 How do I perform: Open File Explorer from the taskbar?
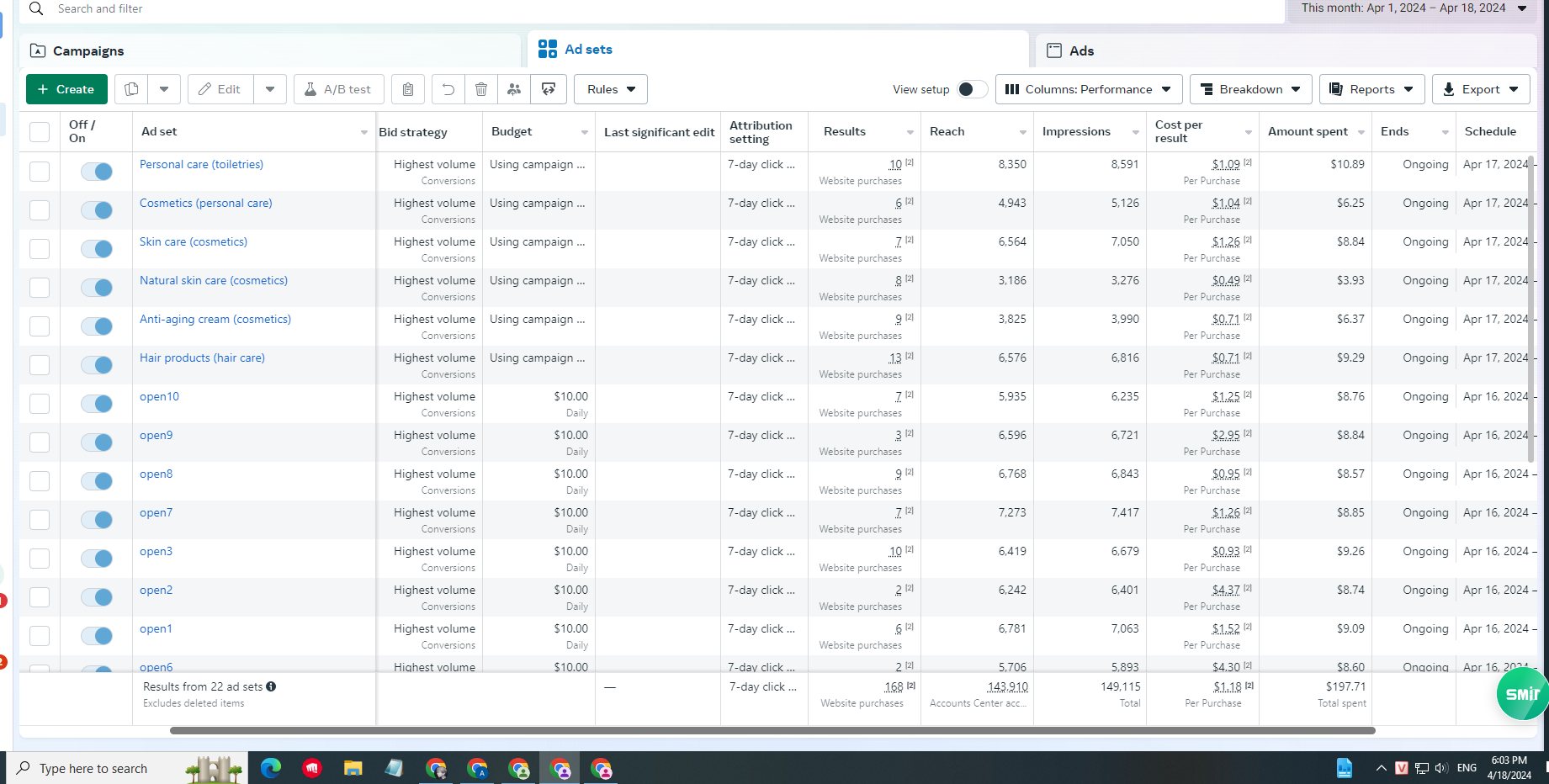click(353, 768)
